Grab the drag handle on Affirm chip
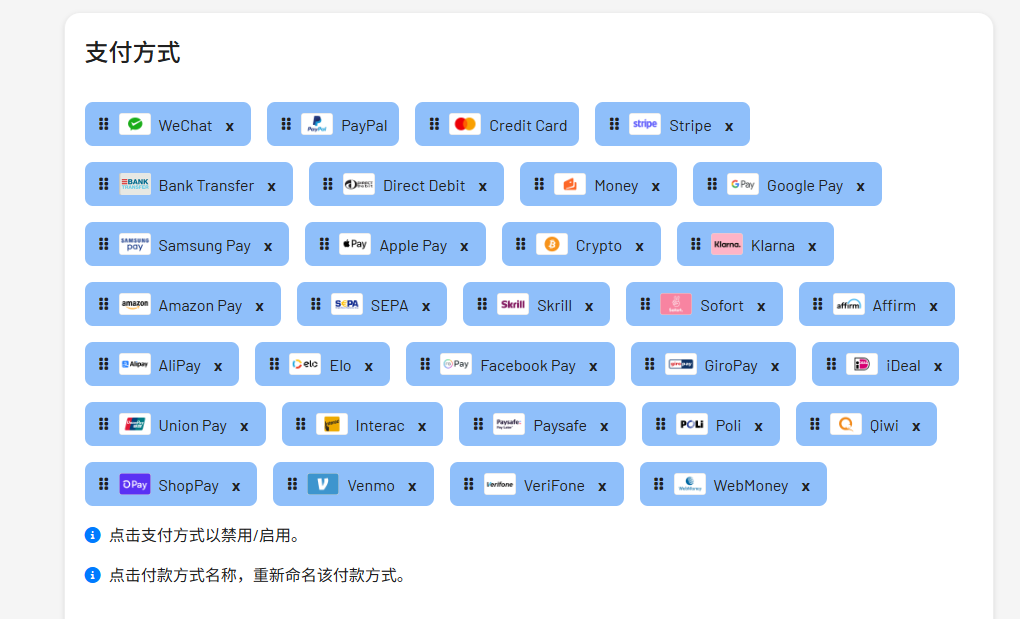Viewport: 1020px width, 619px height. pyautogui.click(x=818, y=304)
